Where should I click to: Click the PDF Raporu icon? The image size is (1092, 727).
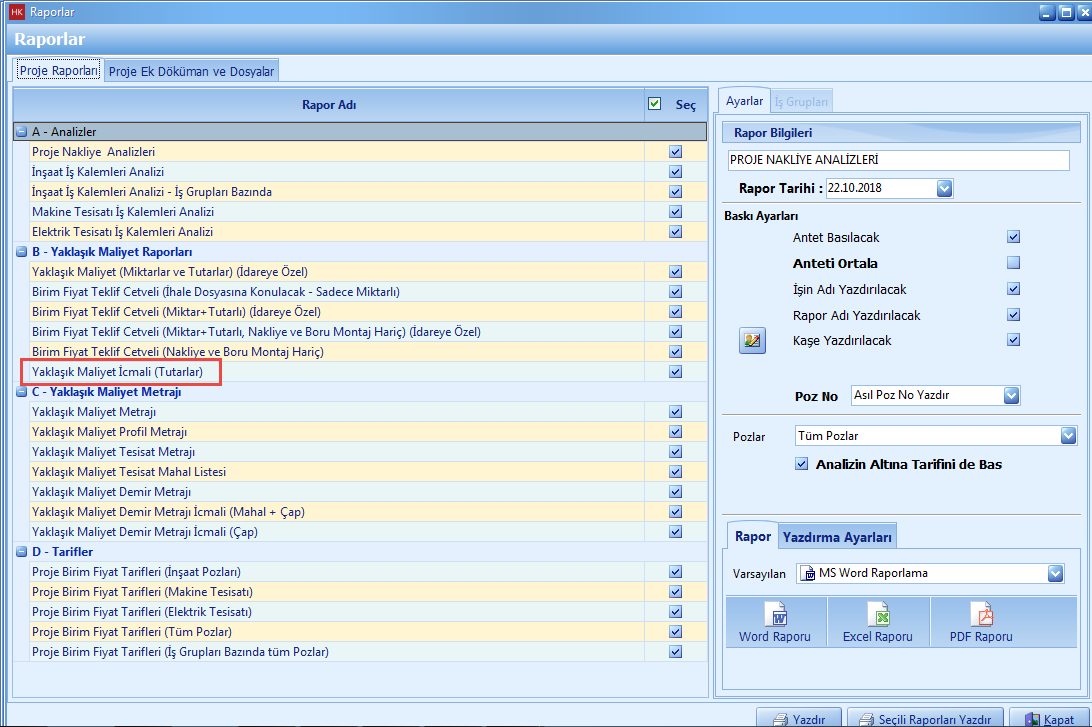[x=980, y=614]
